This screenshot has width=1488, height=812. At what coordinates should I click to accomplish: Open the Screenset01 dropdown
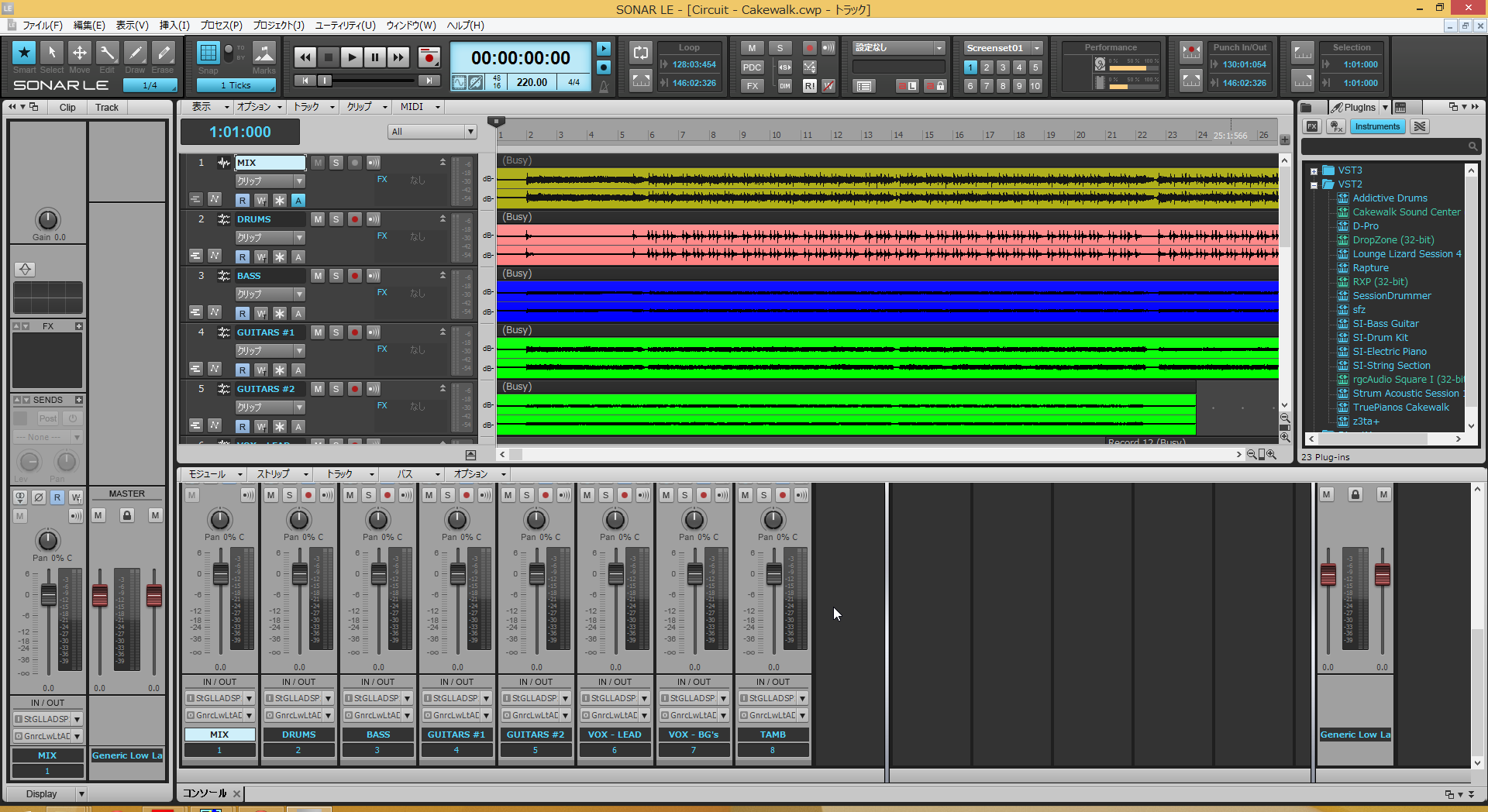[1037, 48]
